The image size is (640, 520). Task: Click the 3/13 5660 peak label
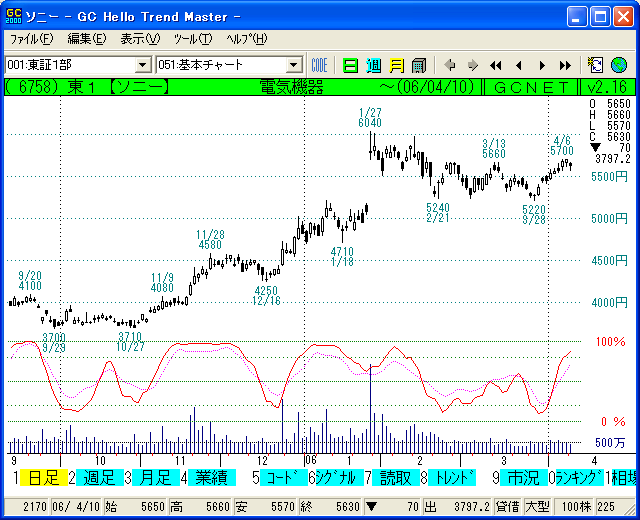click(494, 149)
